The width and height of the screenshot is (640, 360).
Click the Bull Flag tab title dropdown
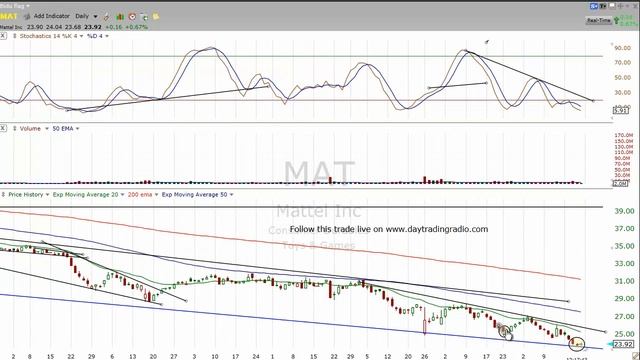[15, 6]
